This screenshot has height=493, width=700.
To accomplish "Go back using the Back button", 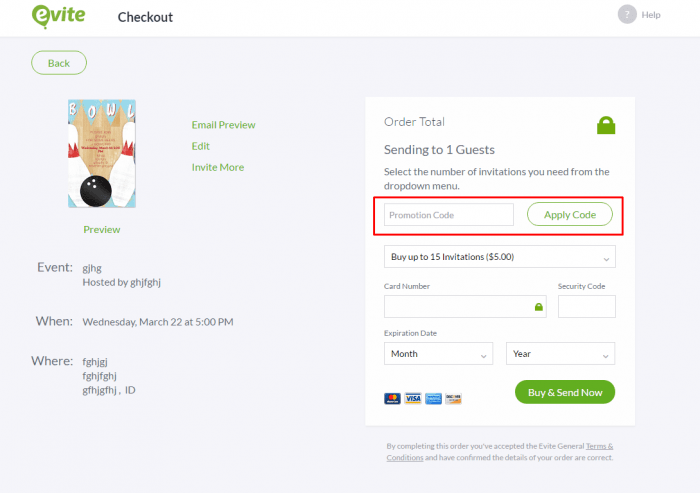I will 59,63.
